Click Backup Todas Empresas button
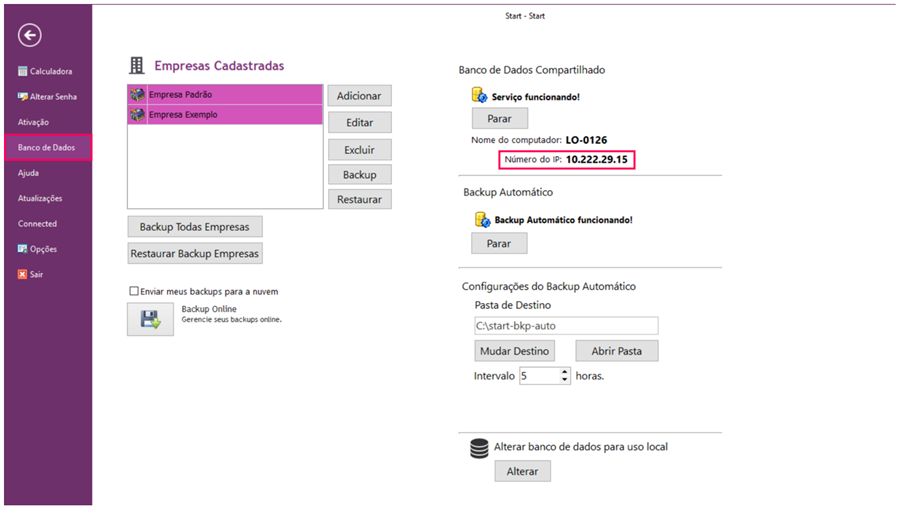Screen dimensions: 903x508 (x=195, y=227)
